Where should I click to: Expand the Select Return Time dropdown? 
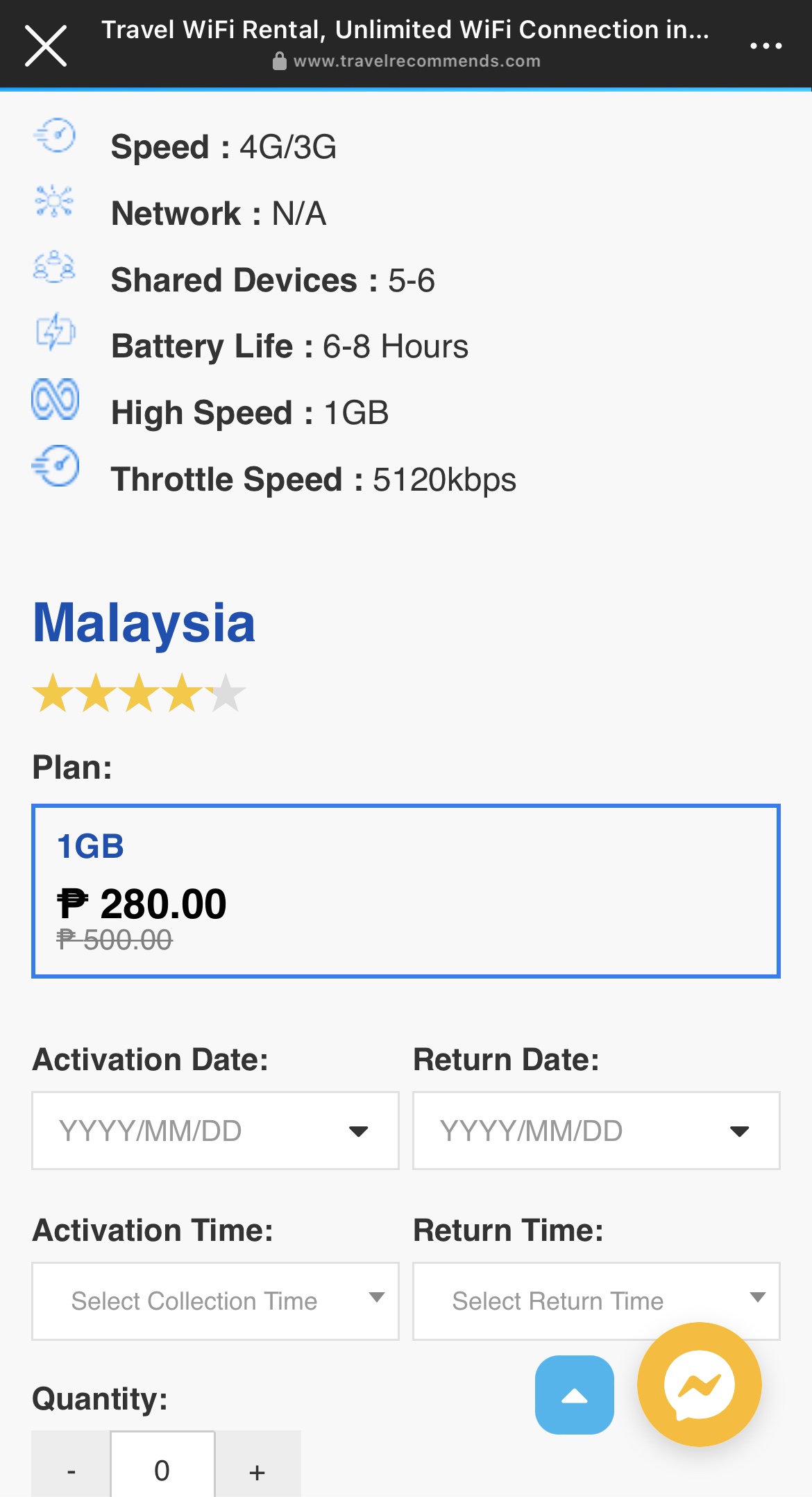(596, 1301)
